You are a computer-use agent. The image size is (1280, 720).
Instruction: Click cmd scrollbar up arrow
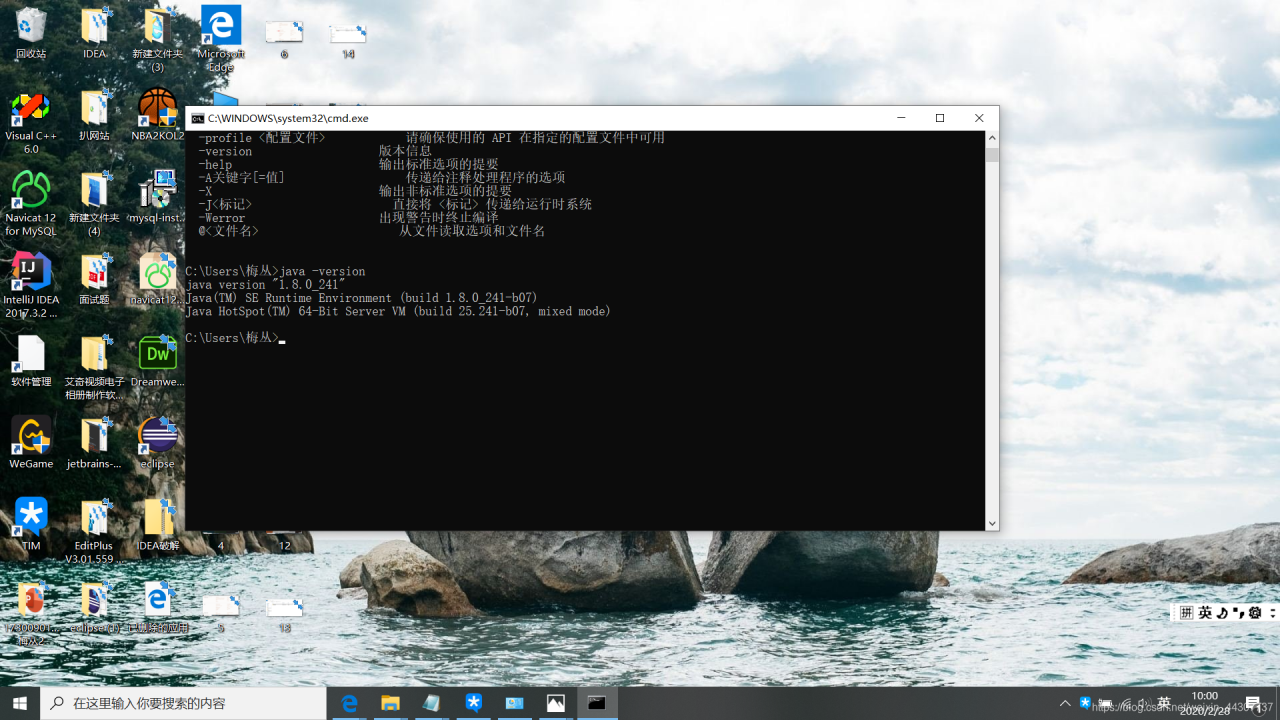tap(992, 138)
